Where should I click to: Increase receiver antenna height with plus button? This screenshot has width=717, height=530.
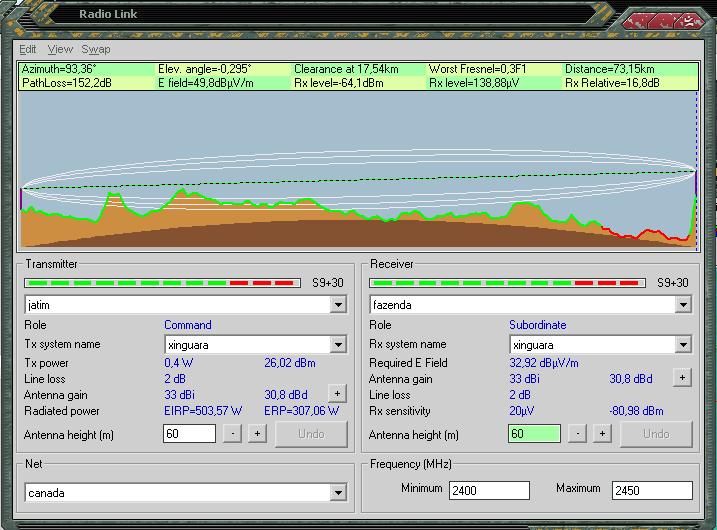602,433
